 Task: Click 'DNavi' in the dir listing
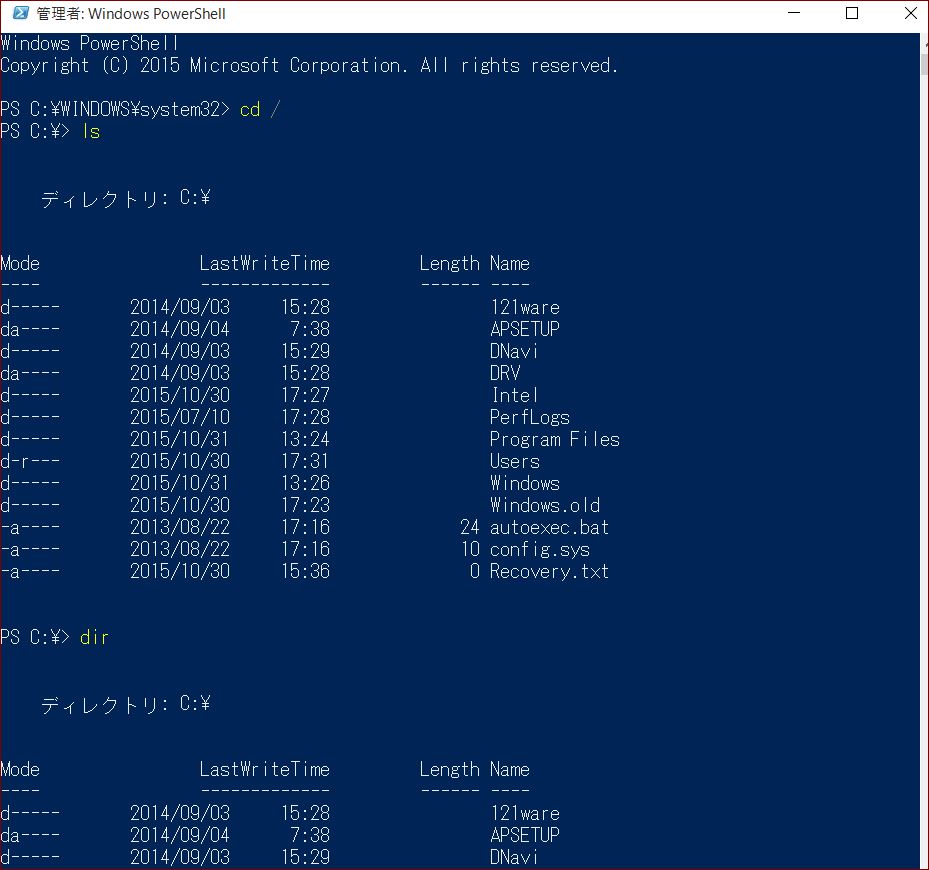pyautogui.click(x=514, y=857)
